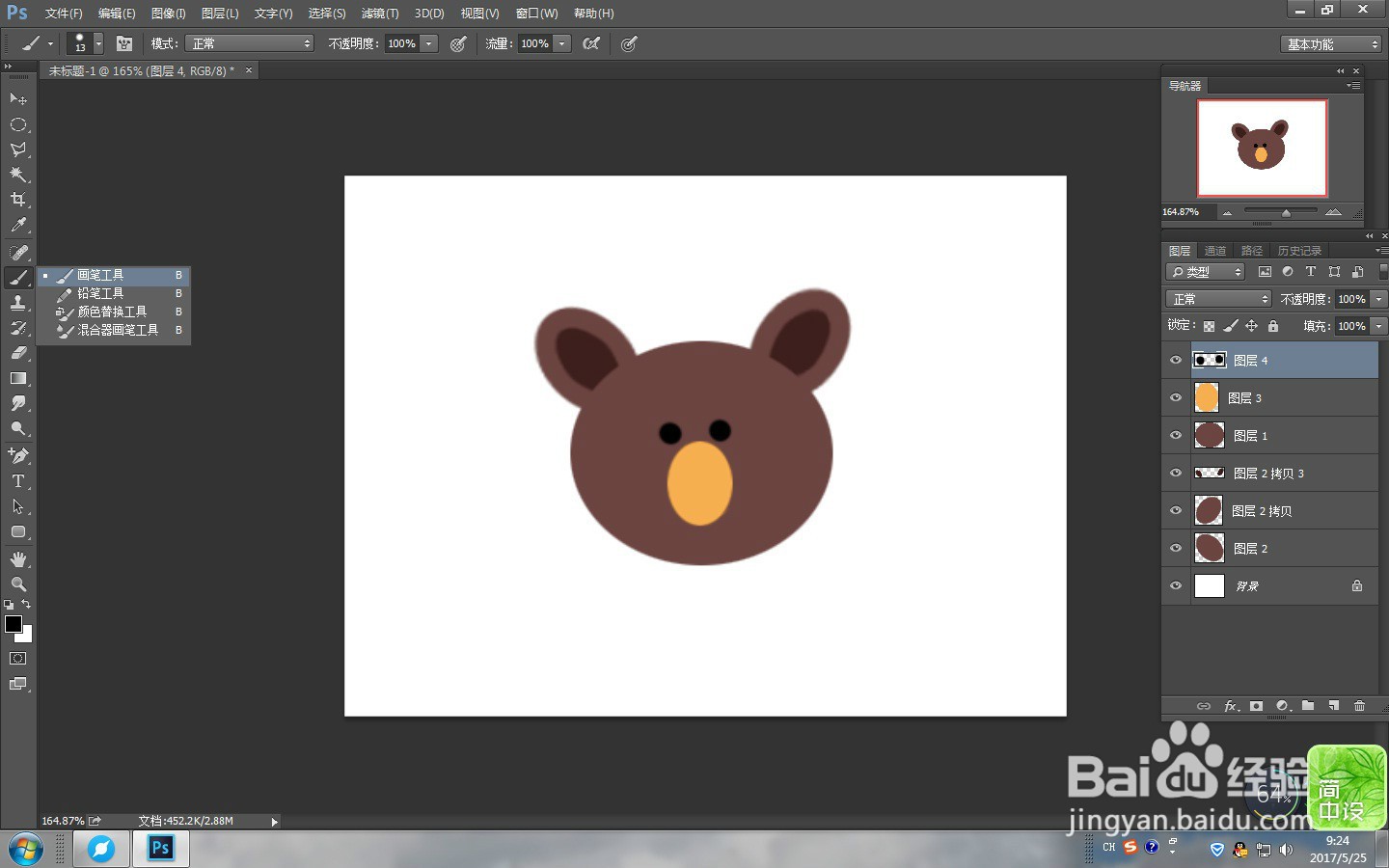Expand options bar opacity slider arrow
This screenshot has height=868, width=1389.
[x=429, y=43]
